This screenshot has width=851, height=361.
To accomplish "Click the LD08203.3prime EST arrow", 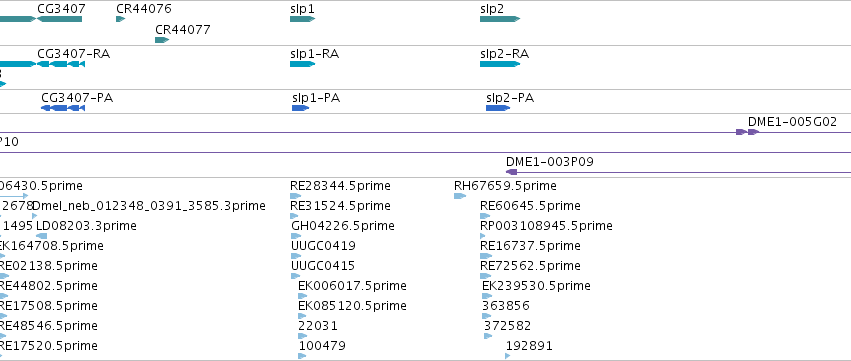I will (x=41, y=236).
